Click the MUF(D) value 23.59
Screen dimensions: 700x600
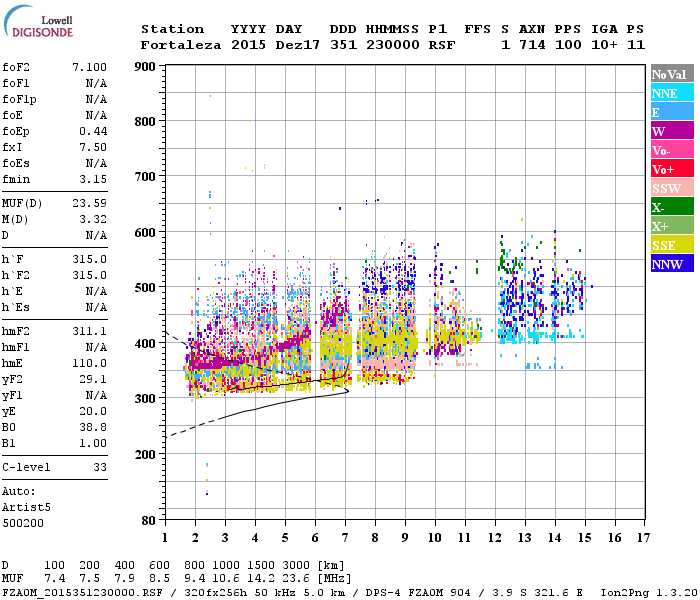tap(89, 203)
